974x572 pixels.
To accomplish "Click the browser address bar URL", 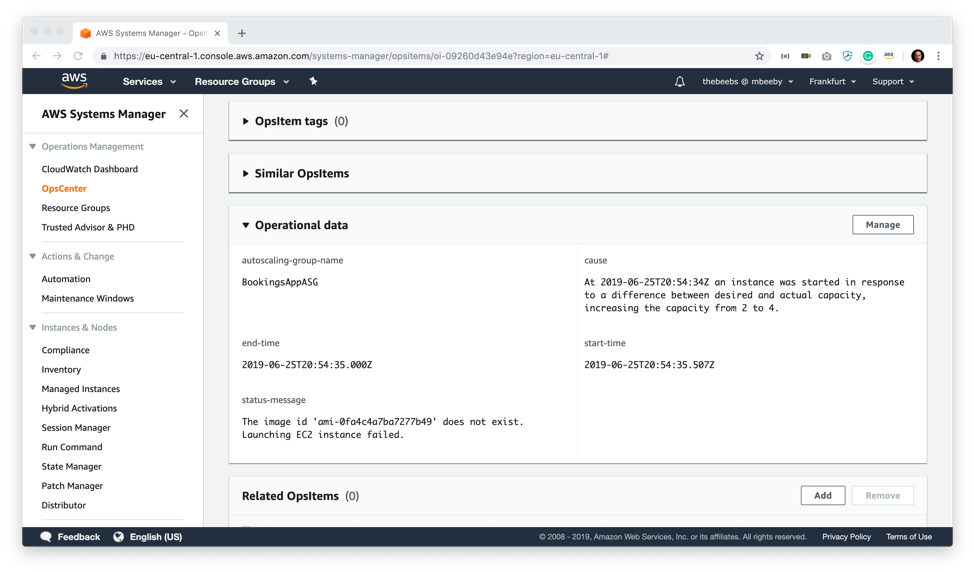I will click(x=361, y=56).
